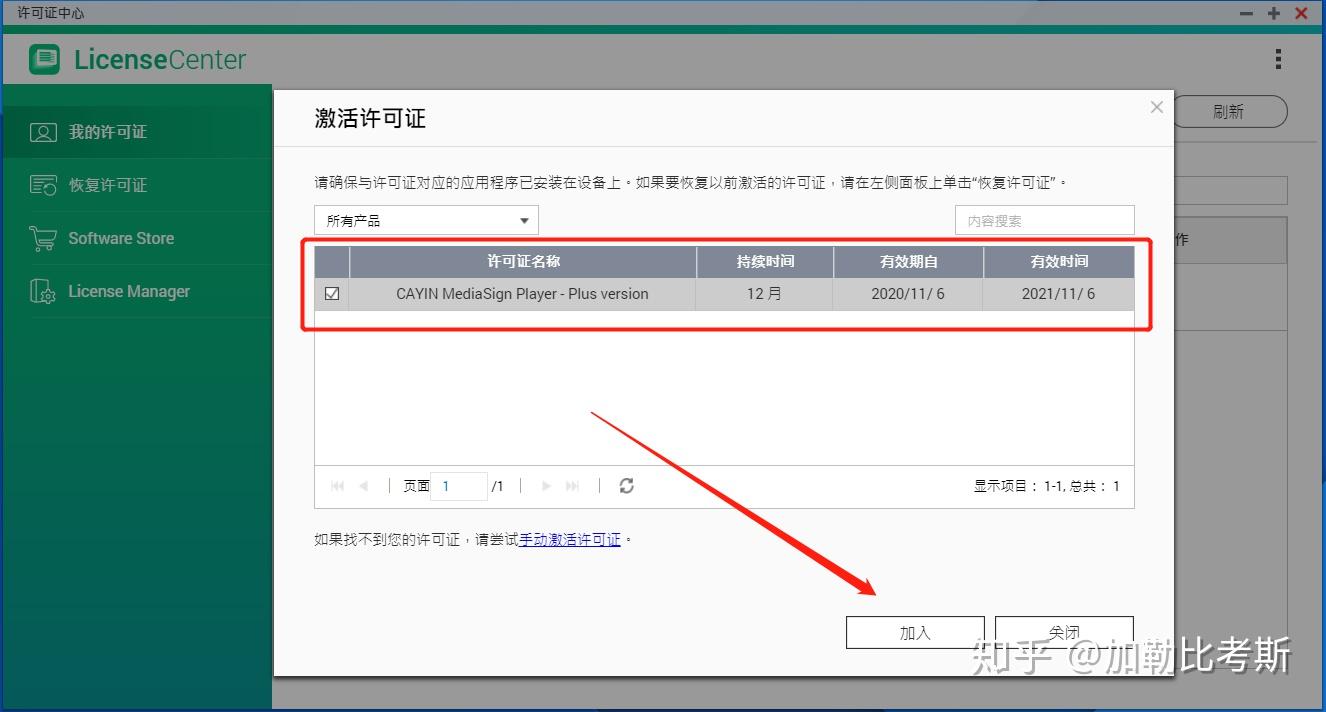This screenshot has width=1326, height=712.
Task: Open the three-dot options menu
Action: pos(1278,60)
